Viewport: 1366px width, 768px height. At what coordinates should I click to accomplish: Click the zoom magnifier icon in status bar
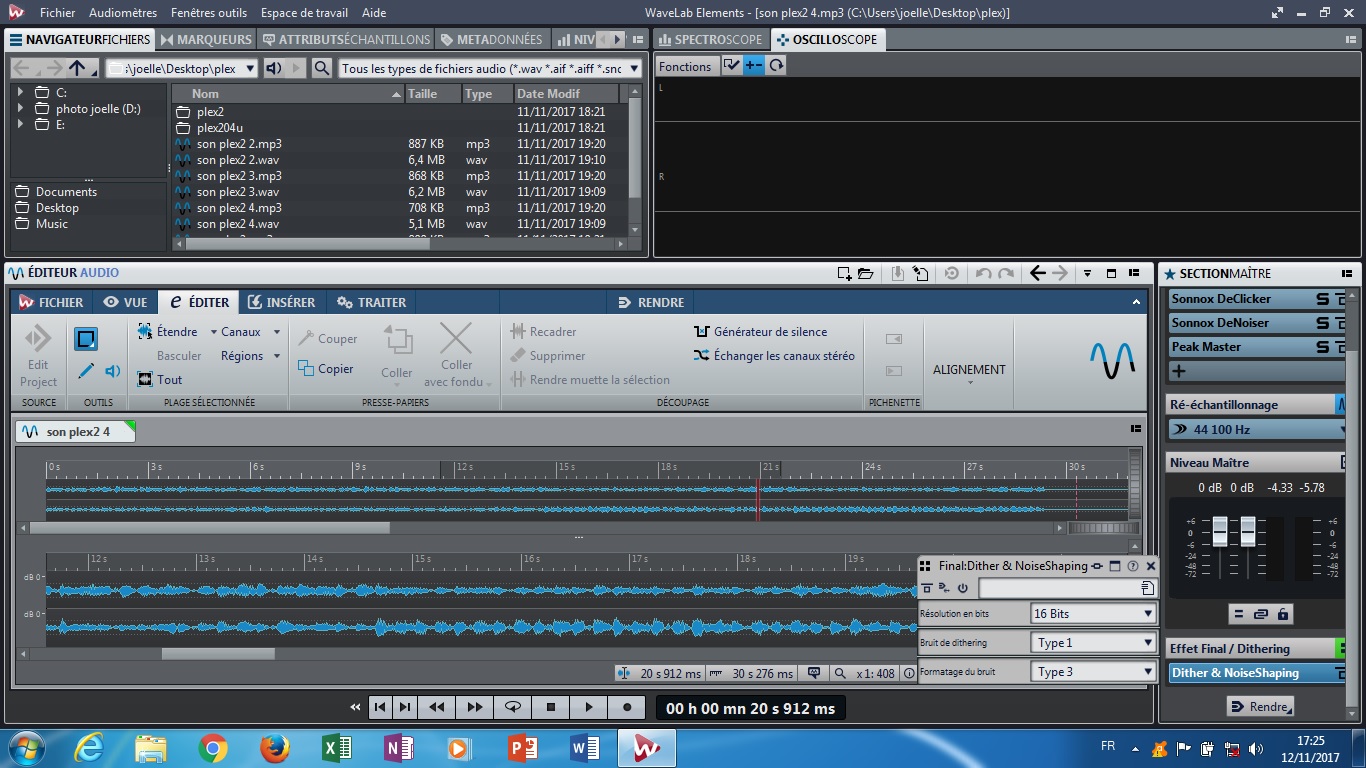[x=840, y=674]
